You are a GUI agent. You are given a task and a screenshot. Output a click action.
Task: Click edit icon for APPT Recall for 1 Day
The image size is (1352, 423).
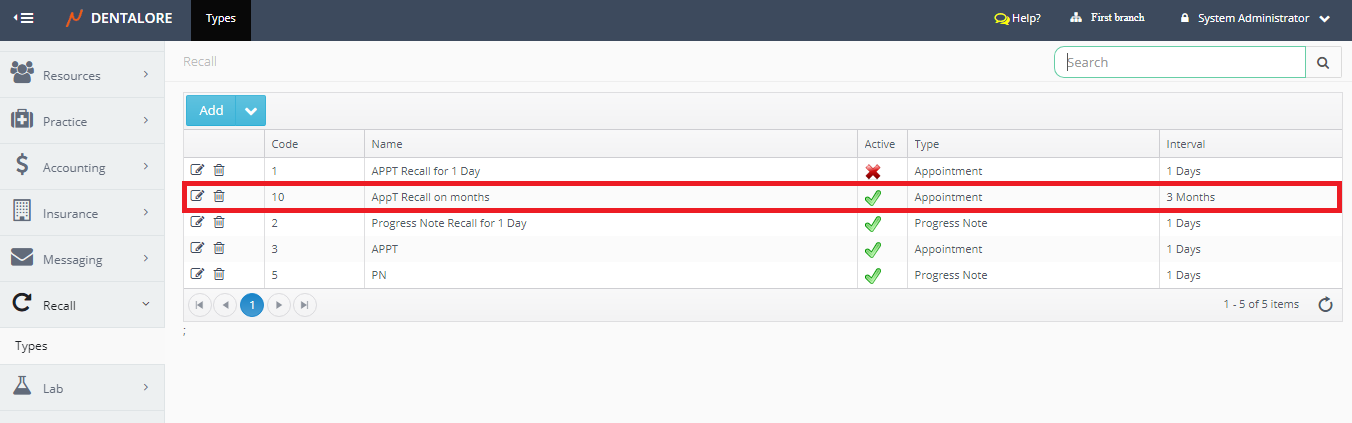[197, 171]
